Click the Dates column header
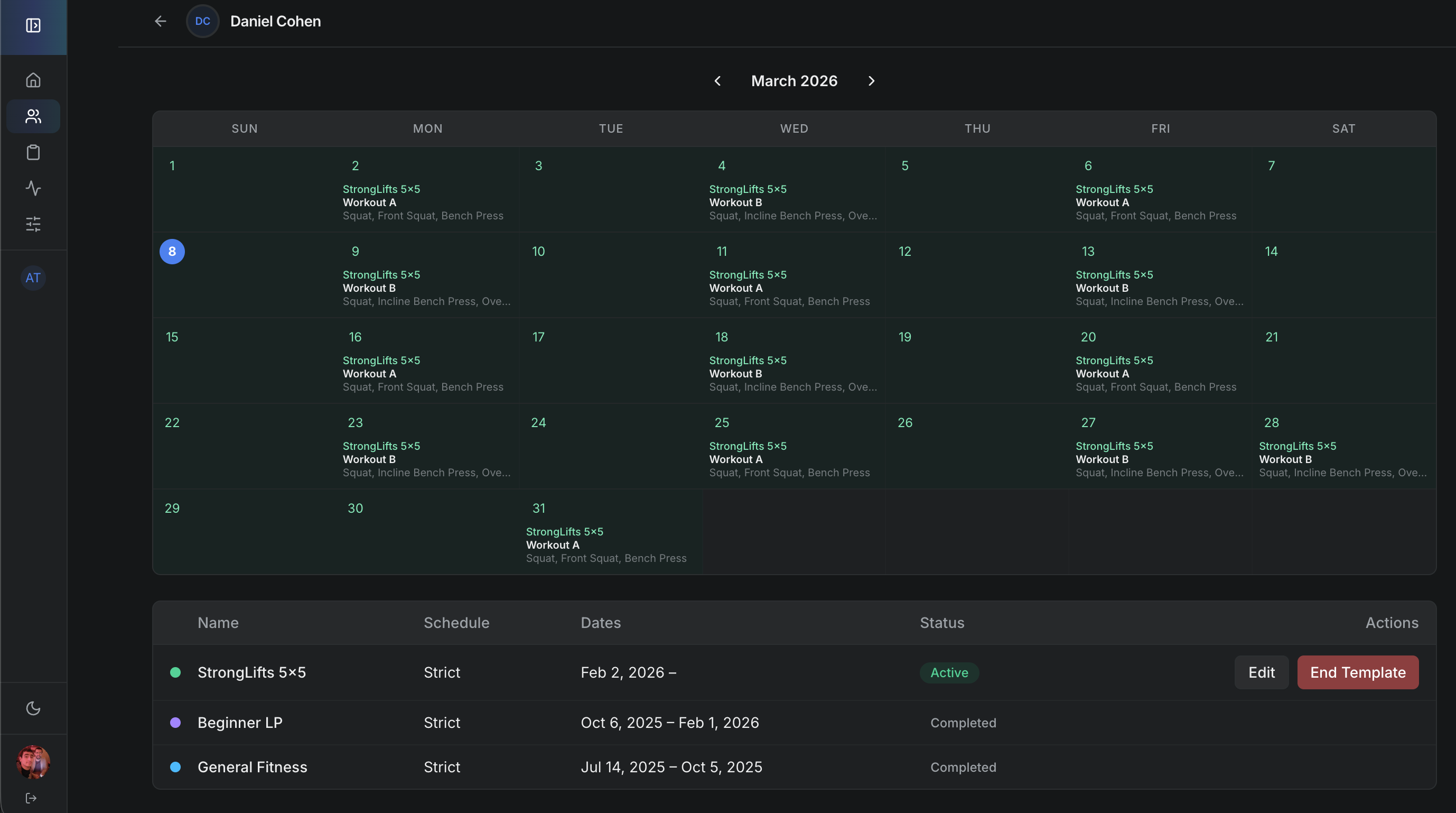The height and width of the screenshot is (813, 1456). 600,623
